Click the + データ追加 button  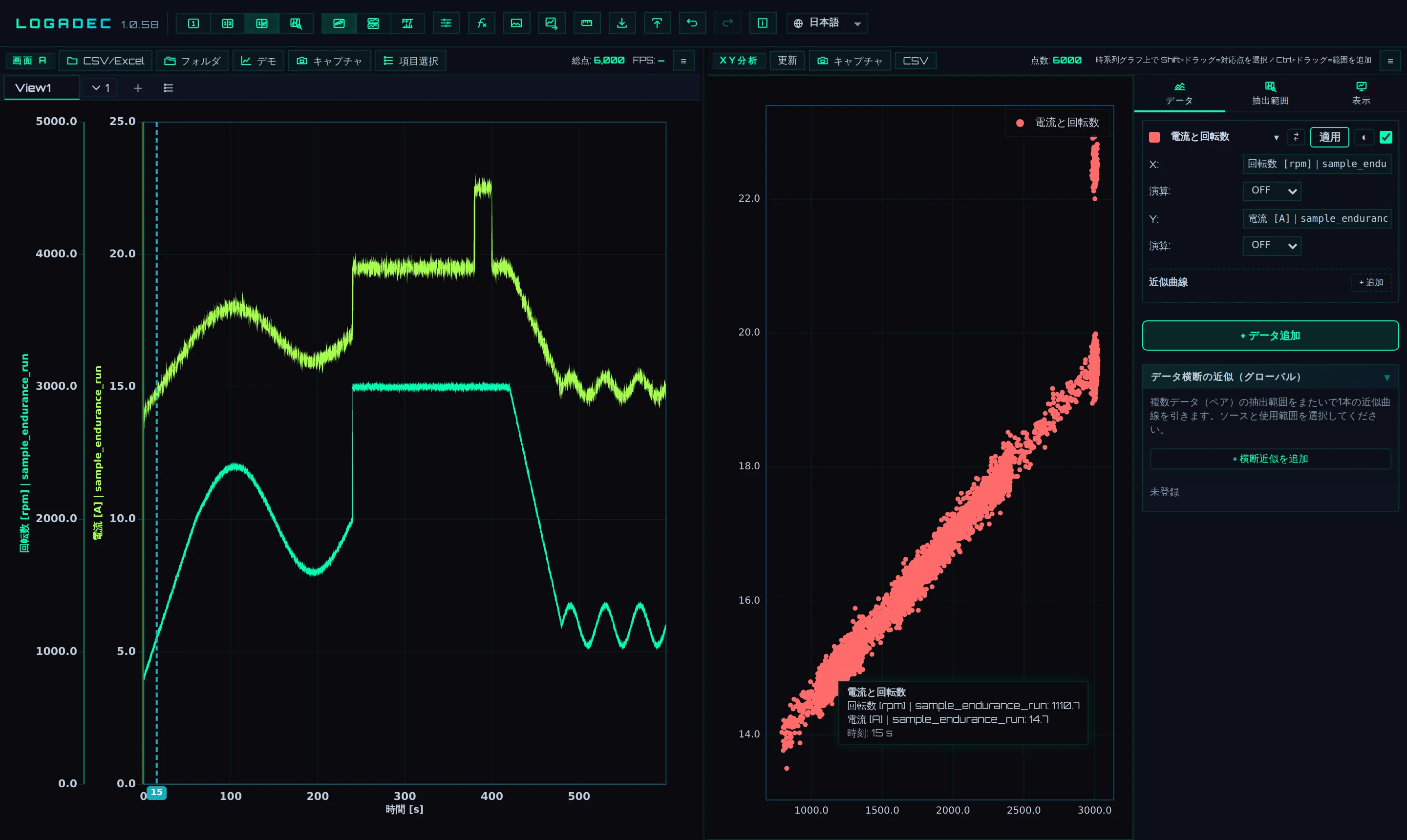tap(1270, 336)
